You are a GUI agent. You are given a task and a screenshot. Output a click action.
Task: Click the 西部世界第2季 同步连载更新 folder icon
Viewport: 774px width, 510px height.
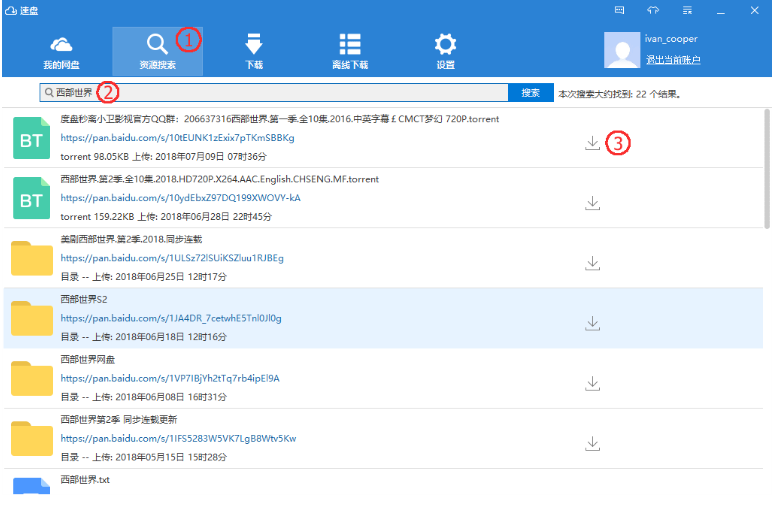31,438
